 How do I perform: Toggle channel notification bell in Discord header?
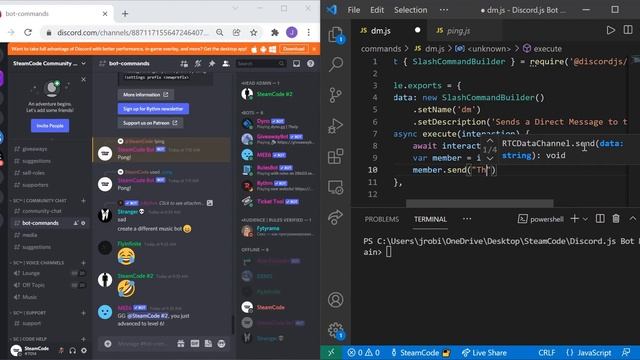[198, 64]
